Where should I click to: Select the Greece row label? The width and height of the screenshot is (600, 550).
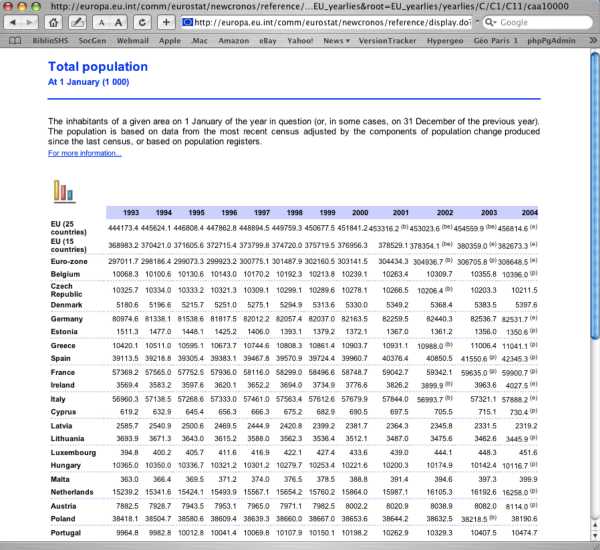tap(63, 346)
